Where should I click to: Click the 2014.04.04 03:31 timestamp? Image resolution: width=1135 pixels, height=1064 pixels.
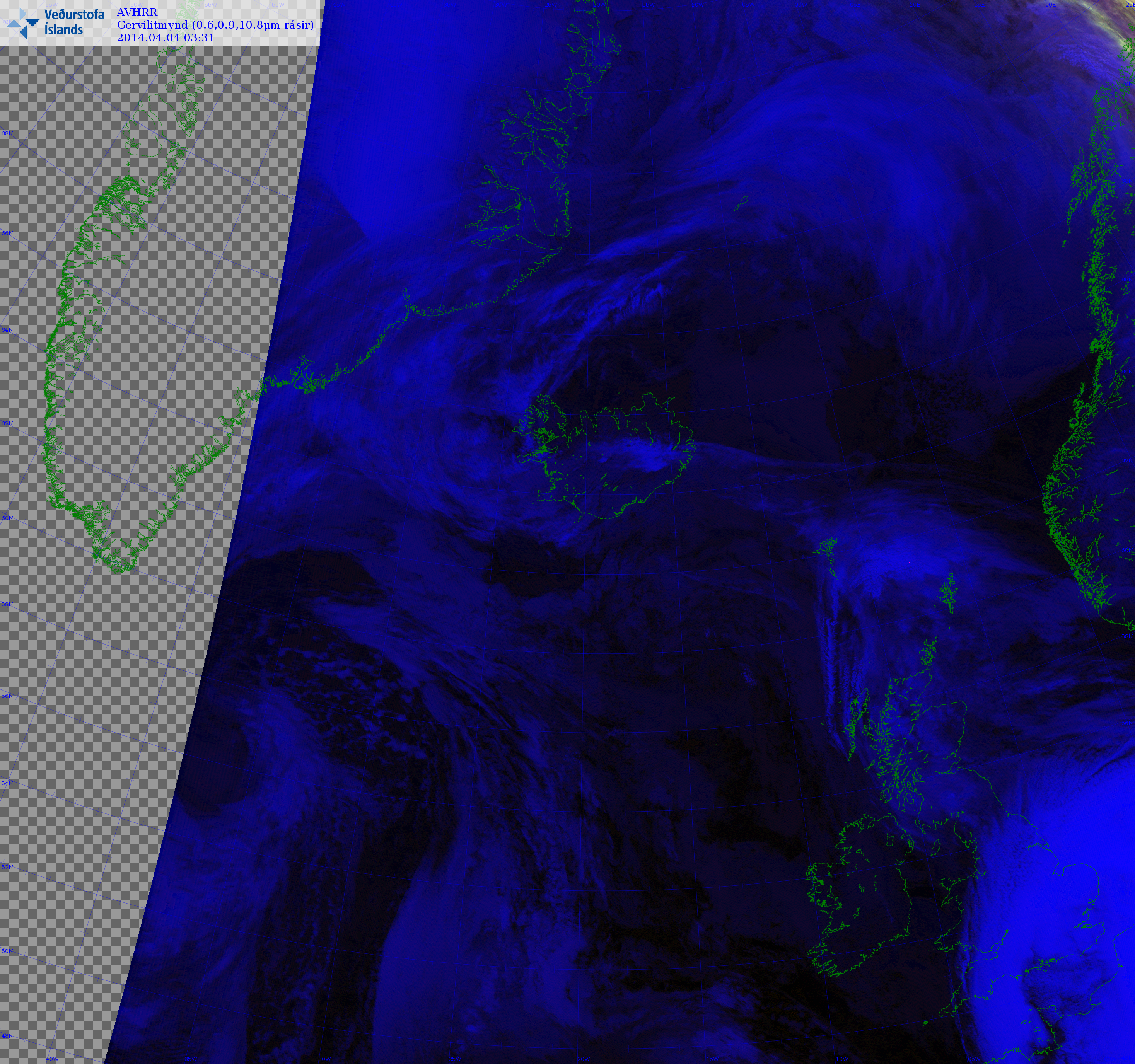(166, 38)
